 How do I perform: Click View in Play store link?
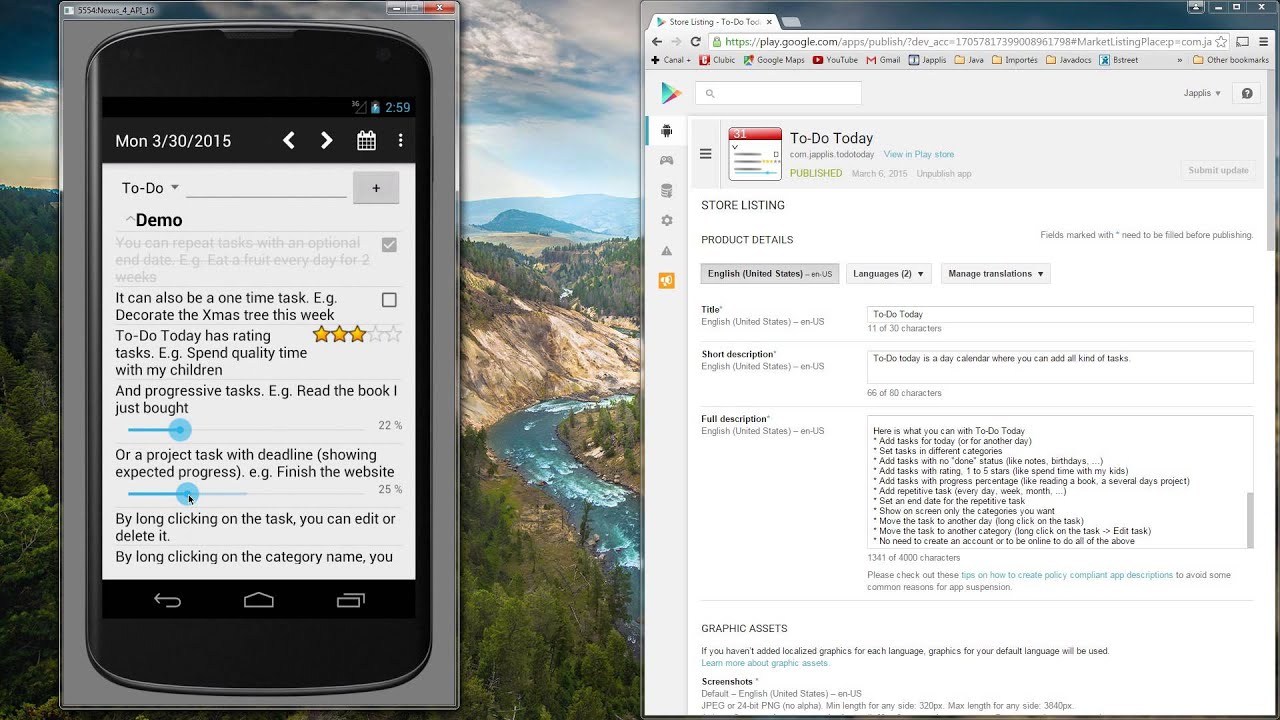(918, 155)
